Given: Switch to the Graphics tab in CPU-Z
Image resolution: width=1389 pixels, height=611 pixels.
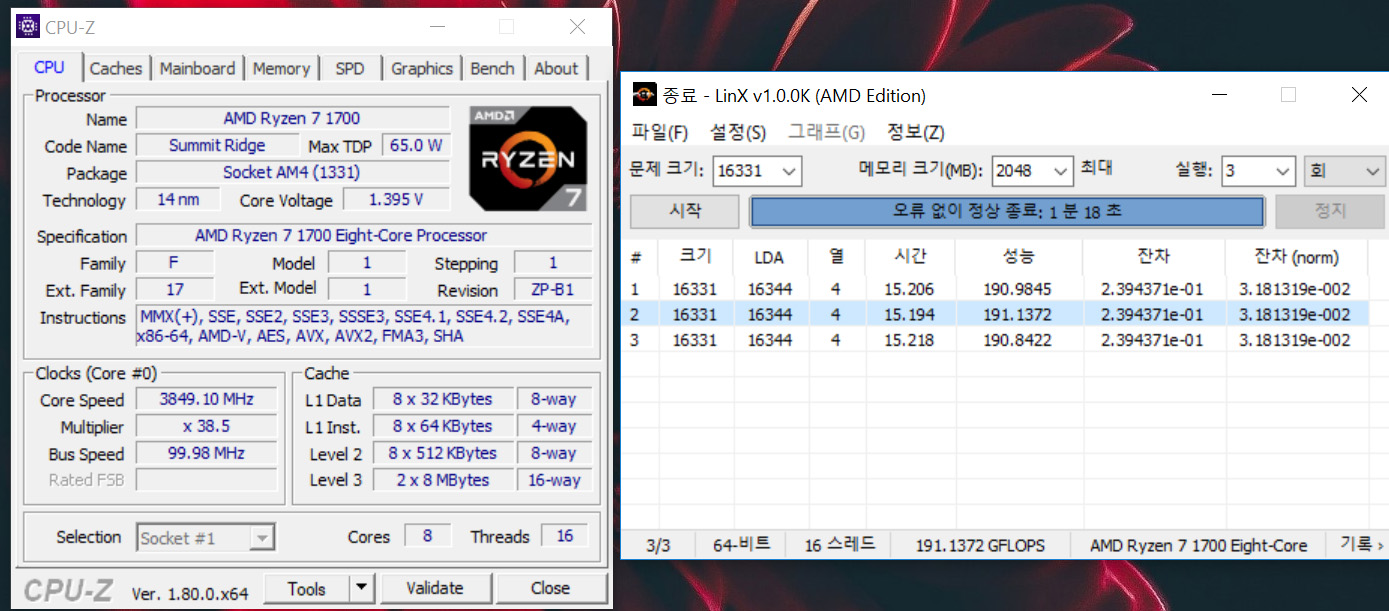Looking at the screenshot, I should tap(422, 68).
